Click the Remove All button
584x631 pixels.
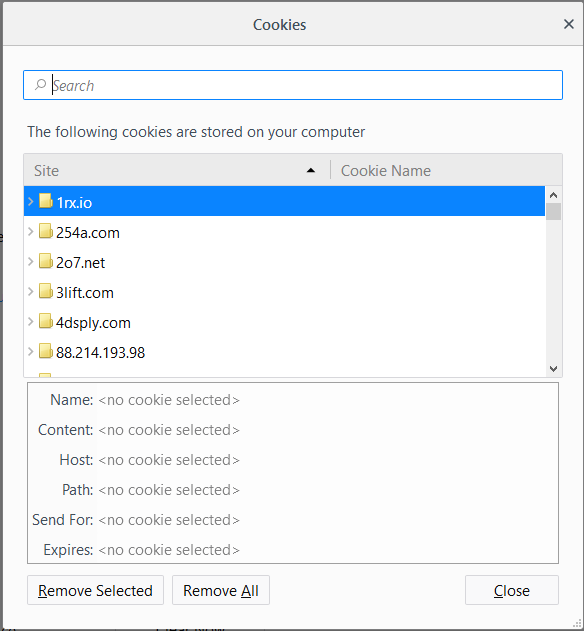click(x=221, y=590)
